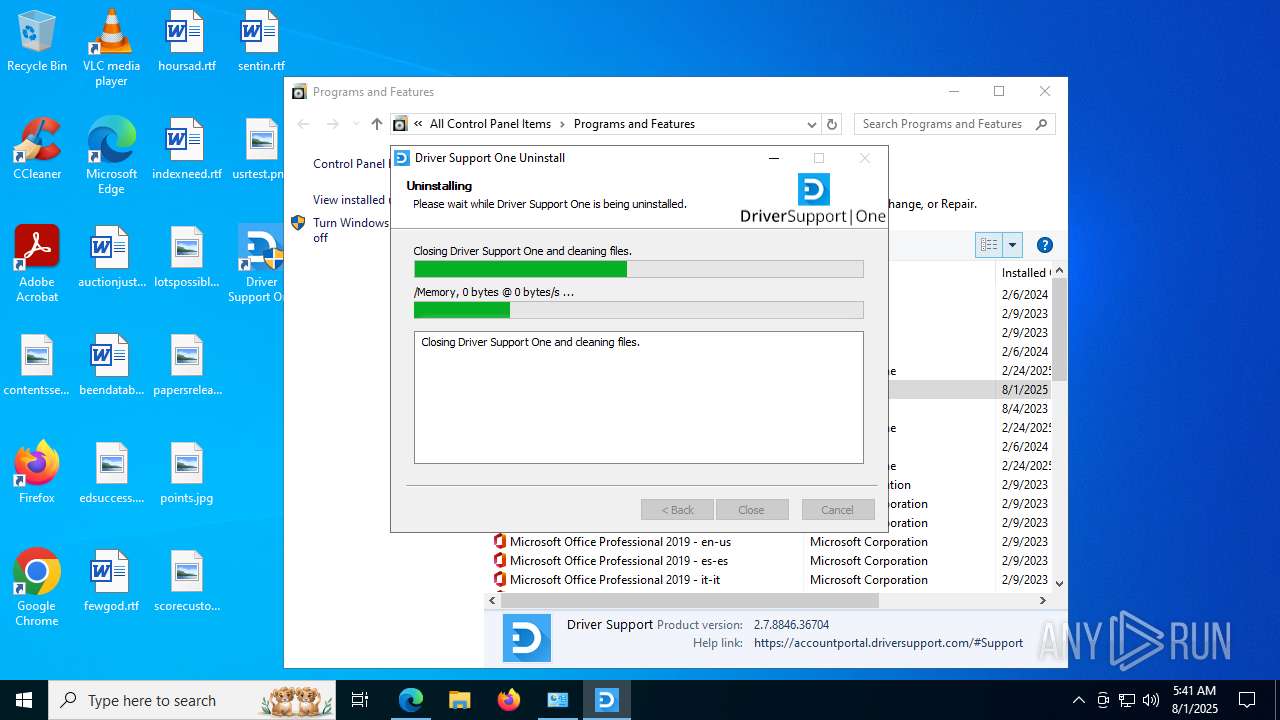Viewport: 1280px width, 720px height.
Task: Click the Control Panel Home link
Action: tap(350, 164)
